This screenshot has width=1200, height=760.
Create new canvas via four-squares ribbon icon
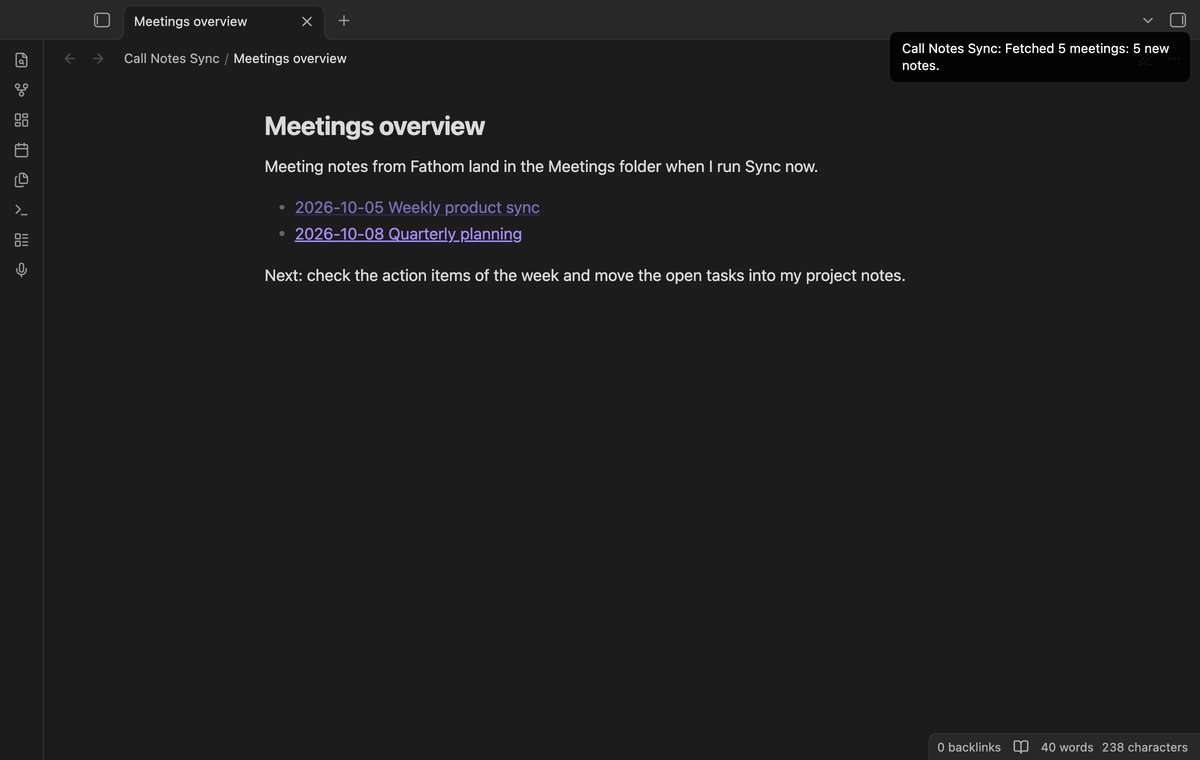[x=21, y=120]
